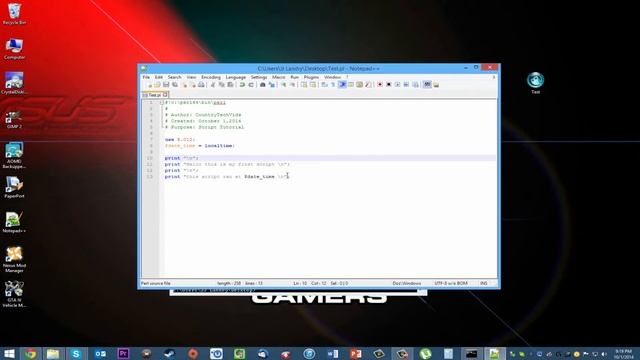This screenshot has height=360, width=640.
Task: Open Skype from the taskbar
Action: tap(76, 353)
